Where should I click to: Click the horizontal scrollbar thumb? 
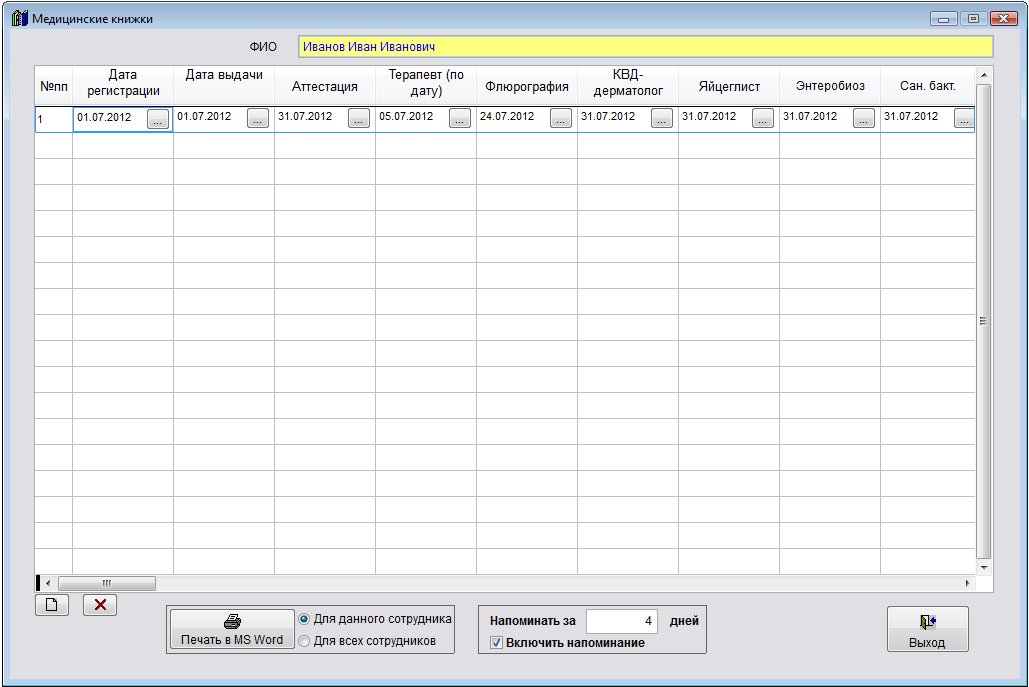107,583
